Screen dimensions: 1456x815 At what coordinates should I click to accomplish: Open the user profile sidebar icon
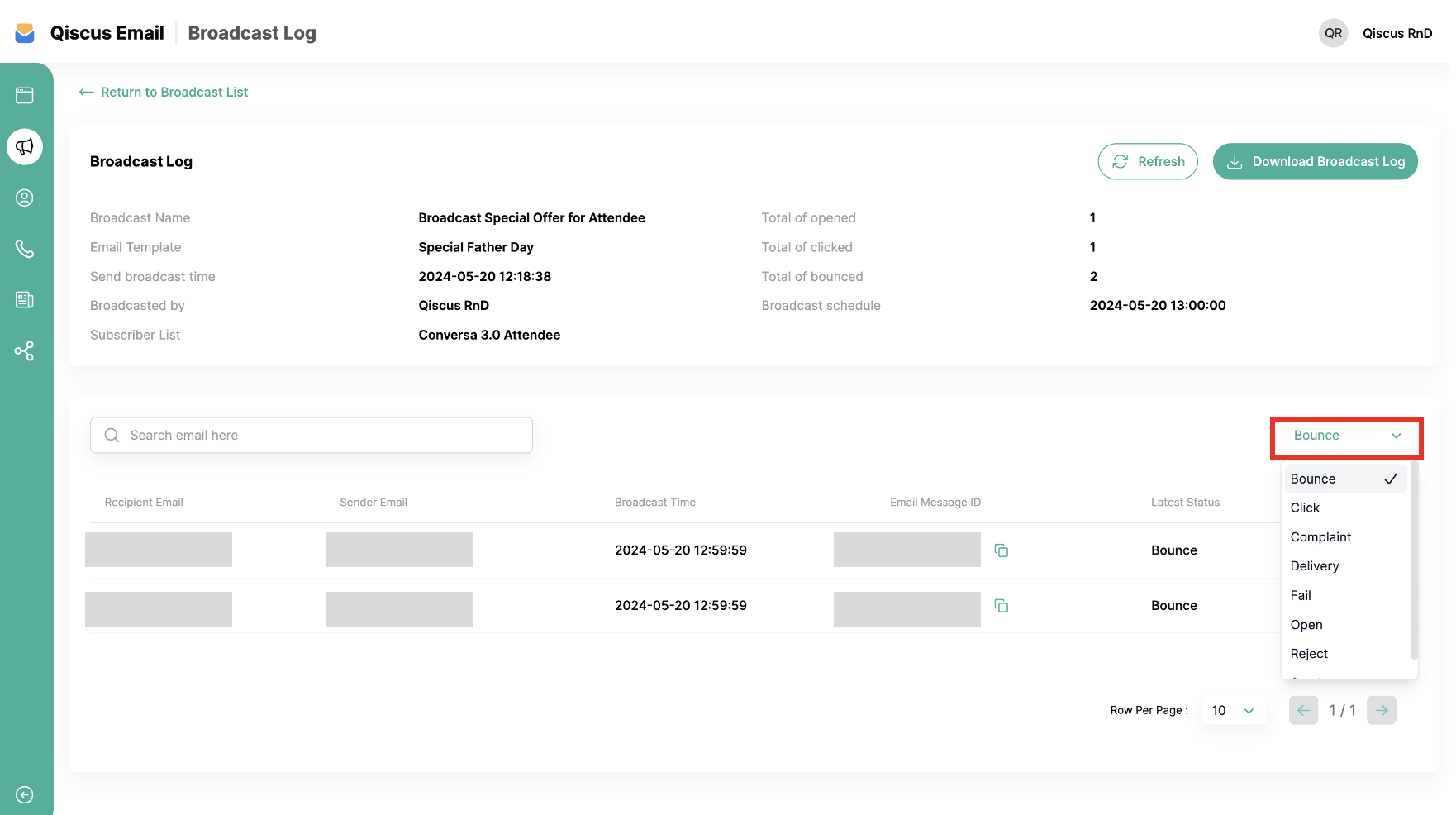(25, 198)
